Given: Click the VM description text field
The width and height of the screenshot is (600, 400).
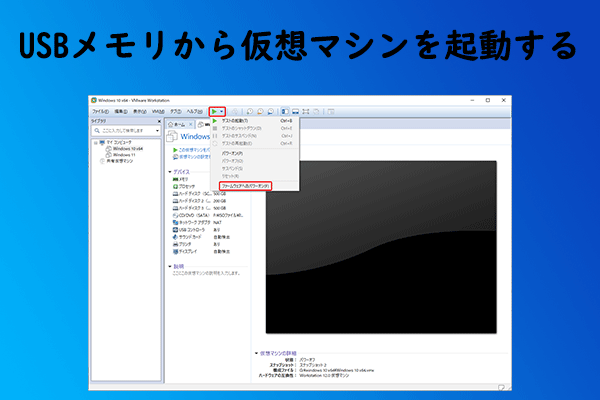Looking at the screenshot, I should click(x=209, y=273).
